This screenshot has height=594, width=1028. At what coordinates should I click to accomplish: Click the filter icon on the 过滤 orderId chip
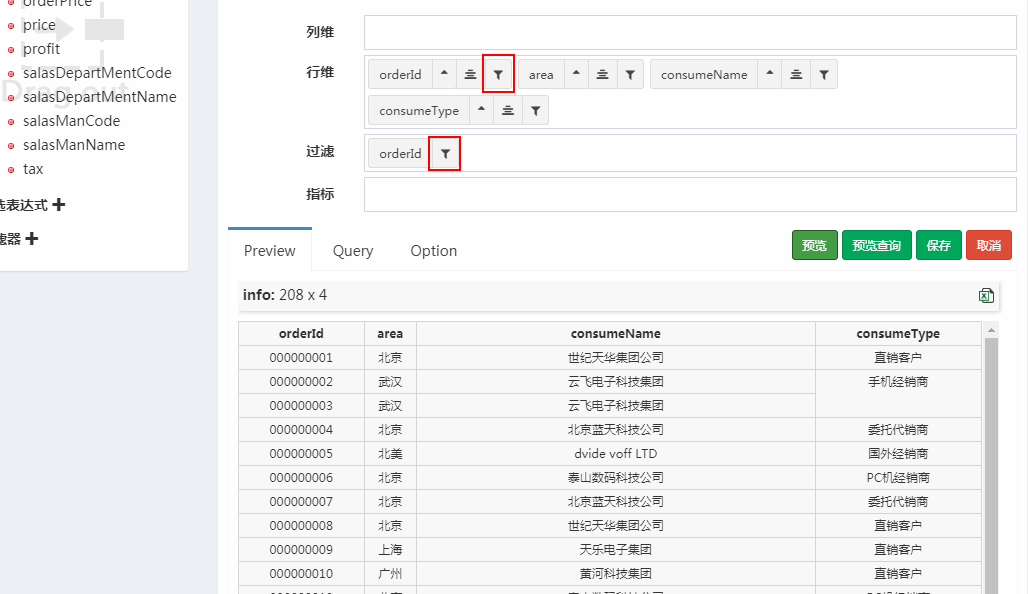point(445,153)
